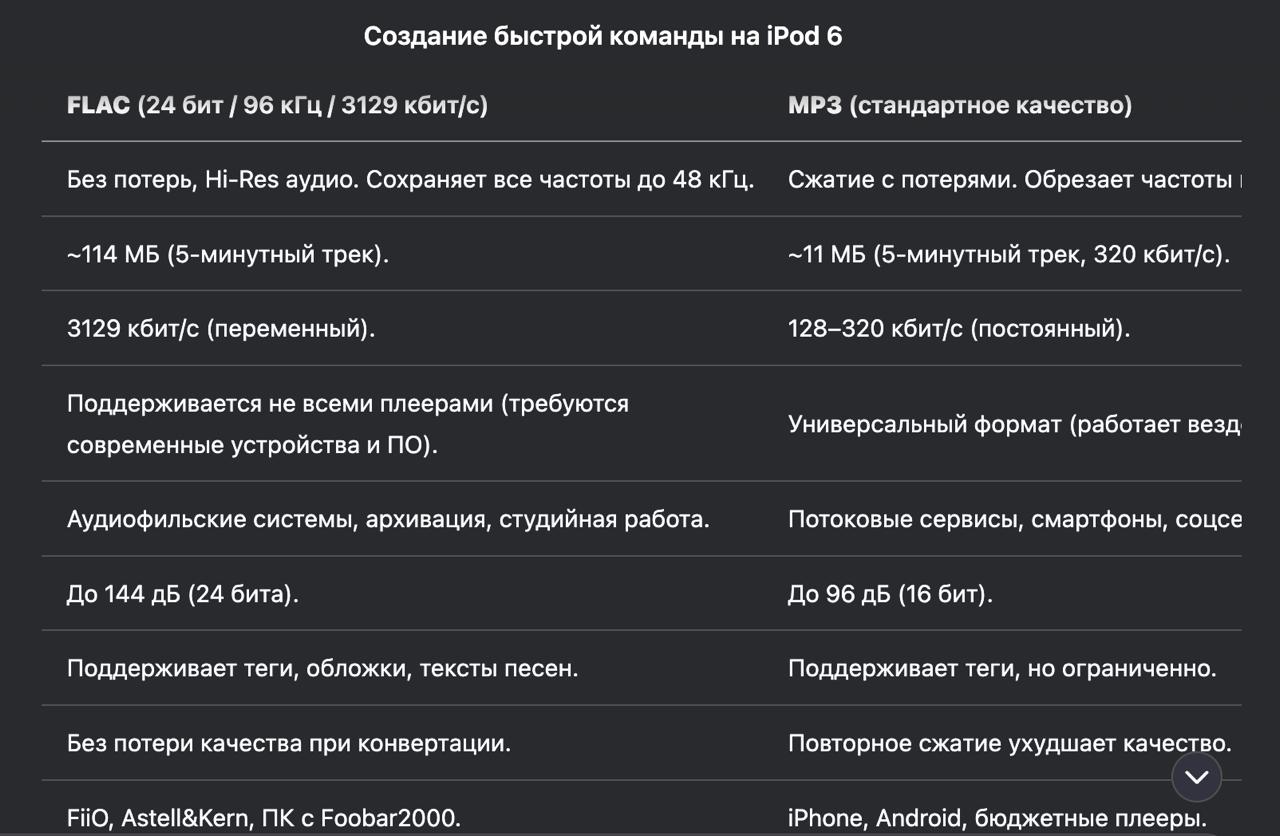Select the MP3 column header
This screenshot has height=836, width=1280.
pos(960,105)
